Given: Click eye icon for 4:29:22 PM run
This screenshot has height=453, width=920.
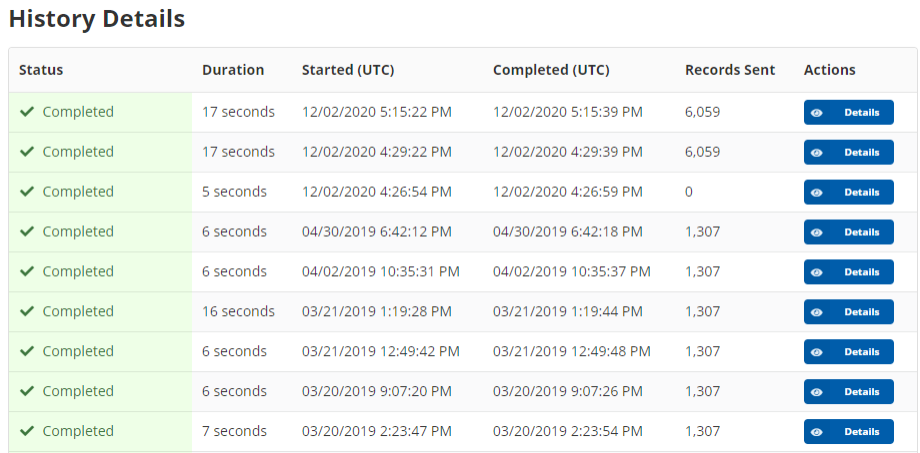Looking at the screenshot, I should pyautogui.click(x=817, y=153).
